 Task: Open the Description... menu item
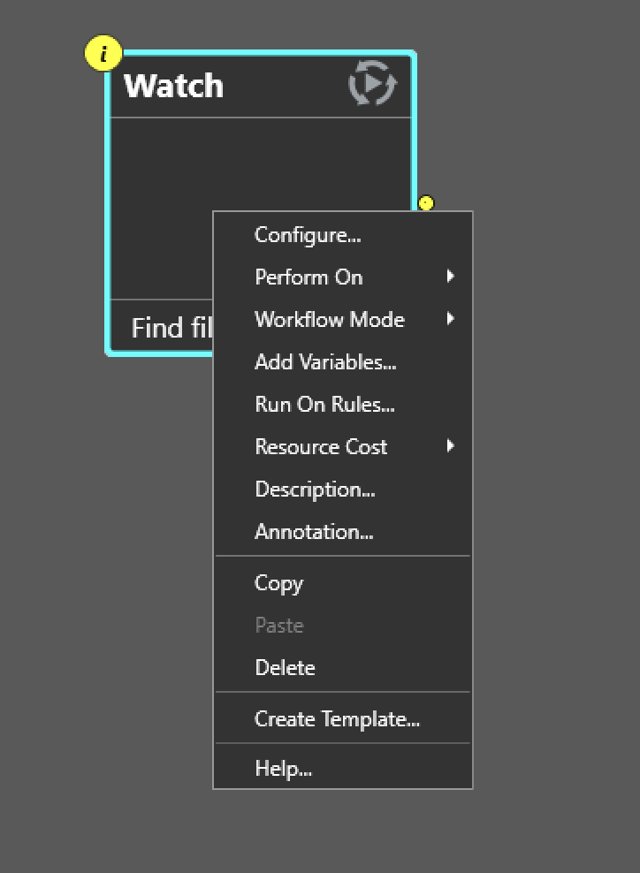[343, 489]
